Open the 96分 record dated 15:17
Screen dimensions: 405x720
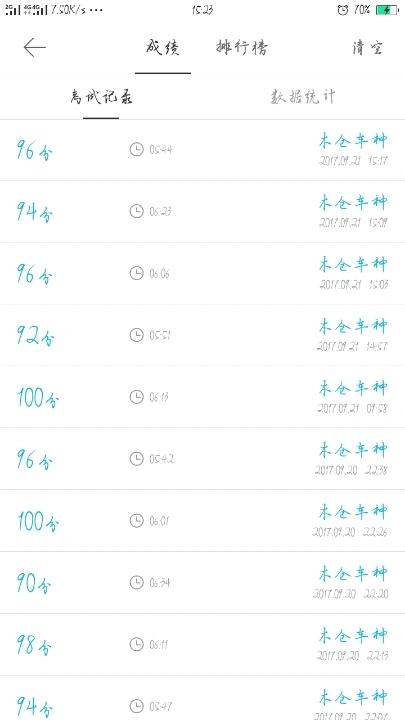coord(202,150)
